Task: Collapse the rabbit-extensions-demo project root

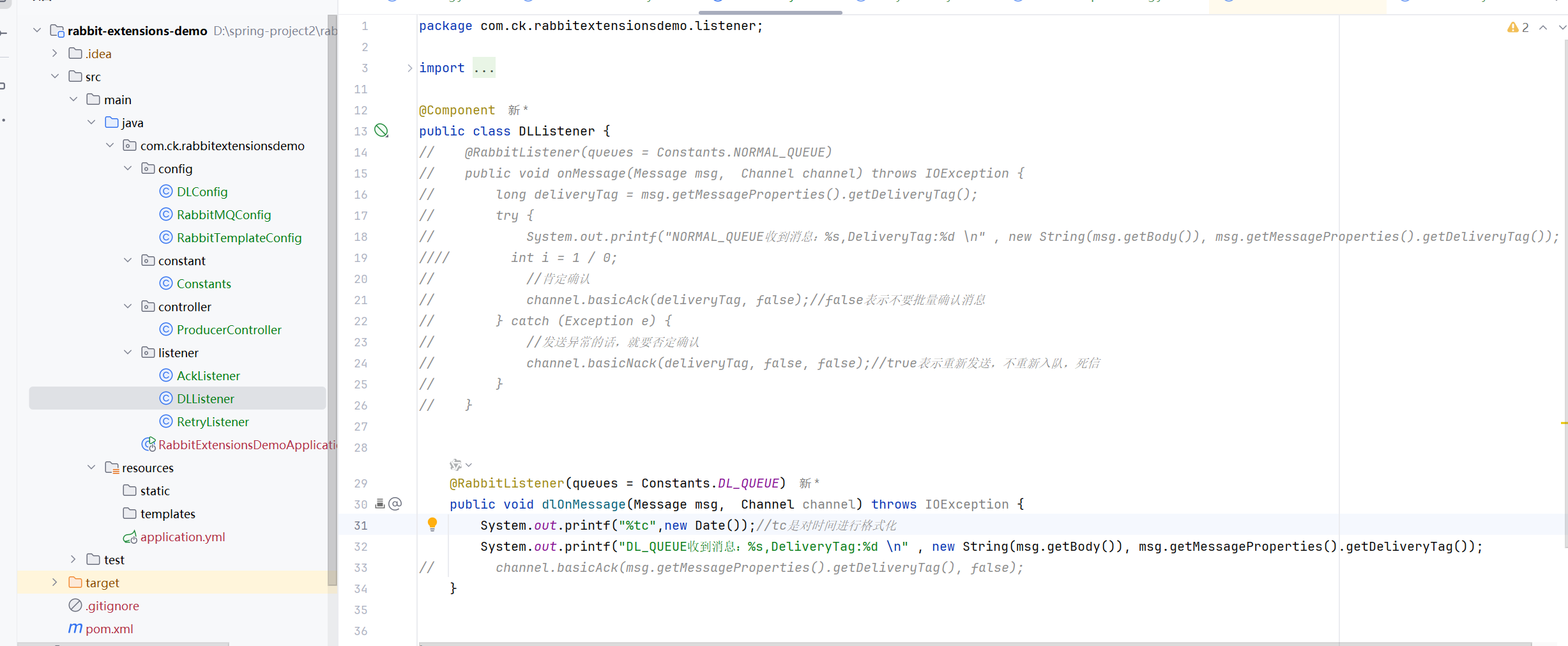Action: [37, 30]
